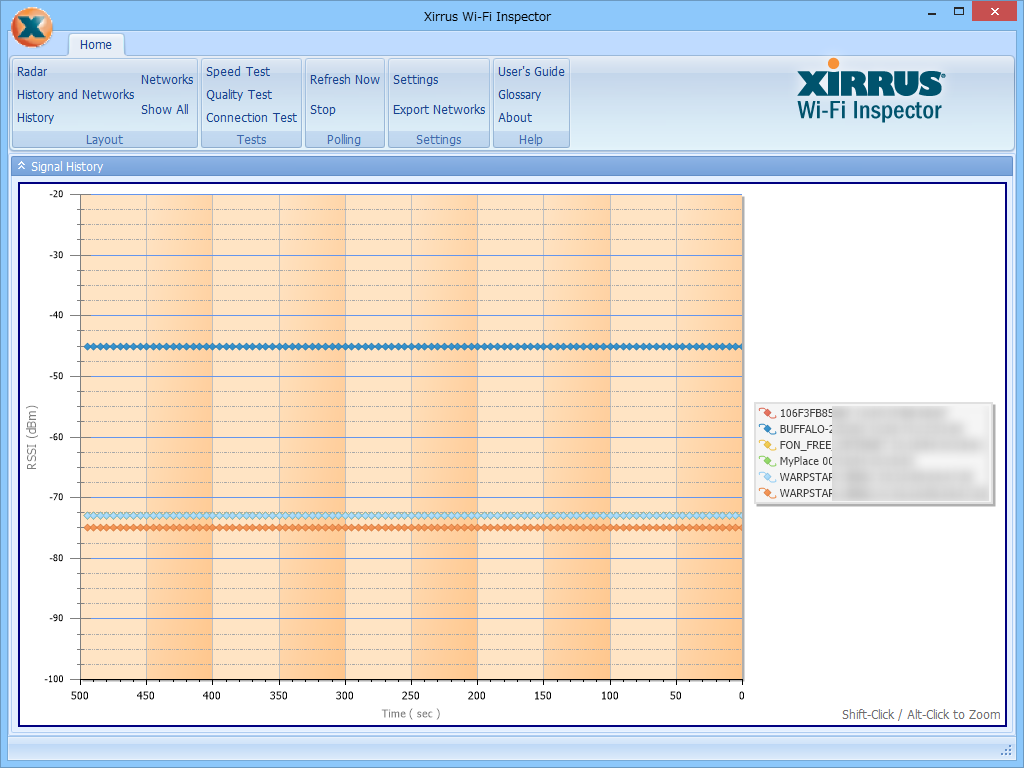1024x768 pixels.
Task: Click the red 106F3FB85 legend marker
Action: (767, 412)
